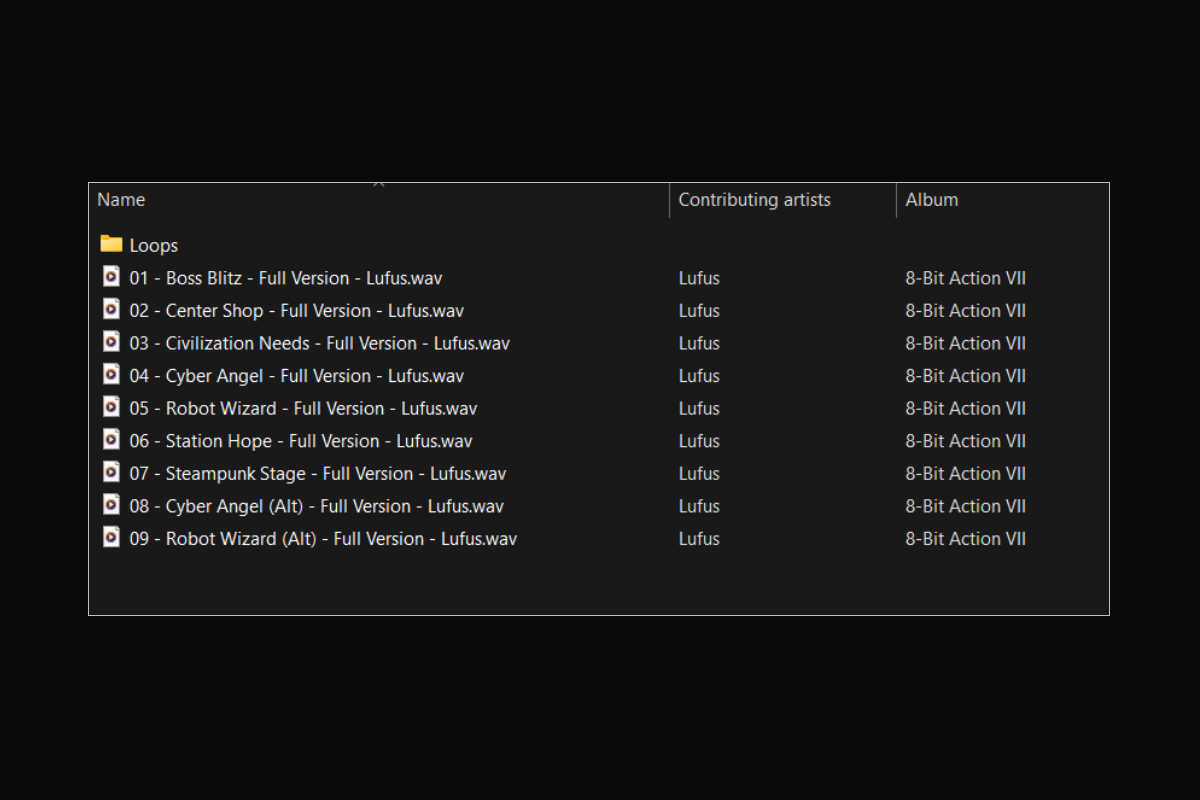
Task: Select the Loops folder name
Action: (x=154, y=246)
